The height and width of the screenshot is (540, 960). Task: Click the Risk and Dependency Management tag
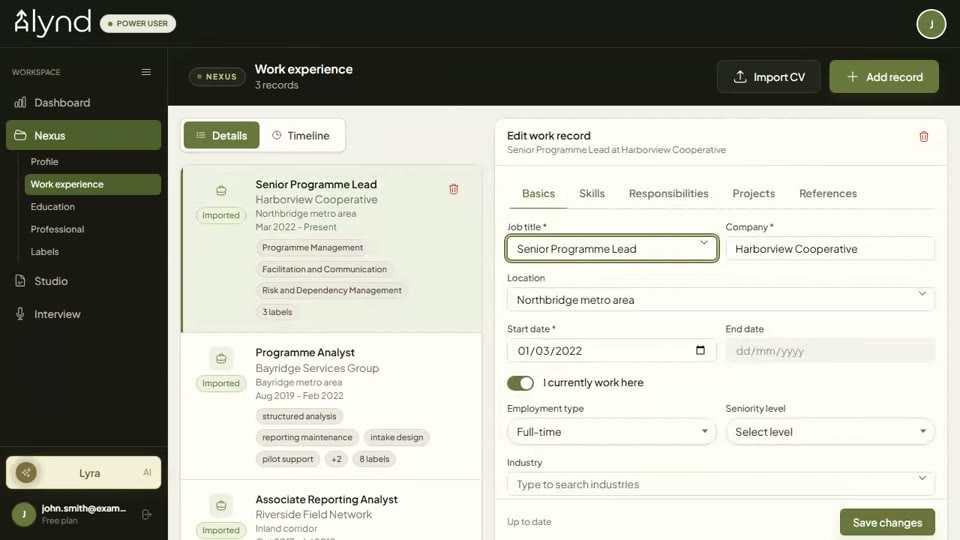click(x=332, y=290)
